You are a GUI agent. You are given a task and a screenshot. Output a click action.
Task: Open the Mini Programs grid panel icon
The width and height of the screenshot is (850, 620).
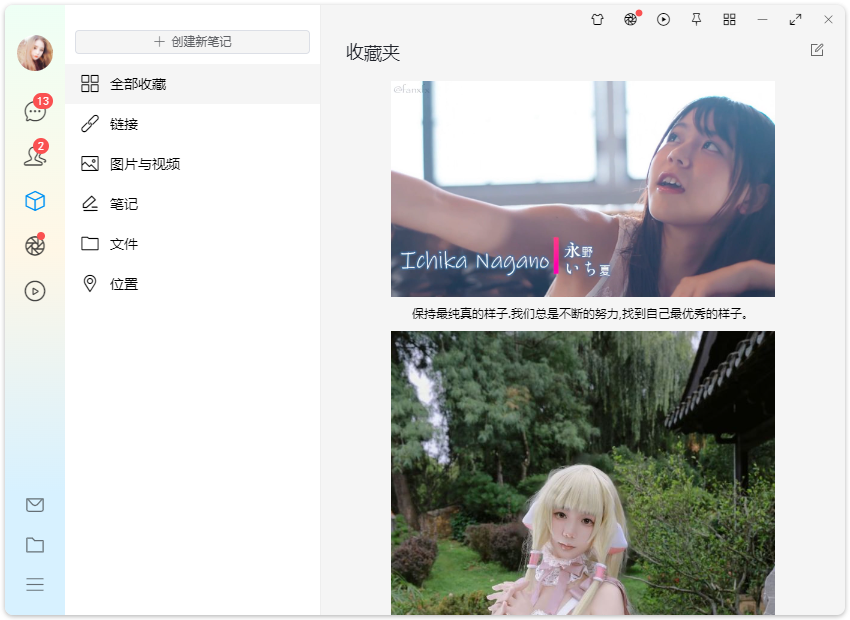coord(729,19)
